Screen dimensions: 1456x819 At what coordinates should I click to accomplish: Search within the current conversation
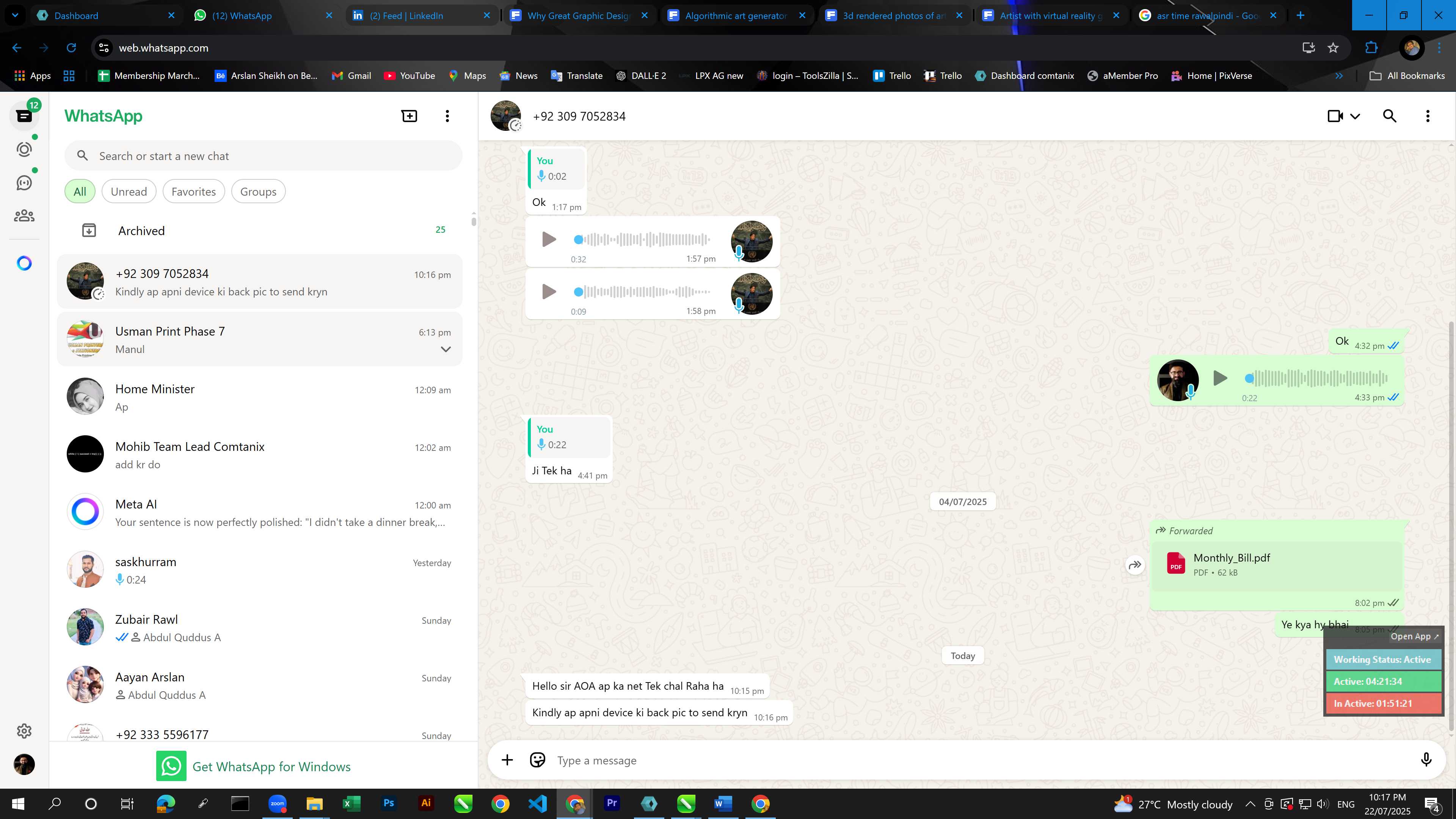point(1390,116)
